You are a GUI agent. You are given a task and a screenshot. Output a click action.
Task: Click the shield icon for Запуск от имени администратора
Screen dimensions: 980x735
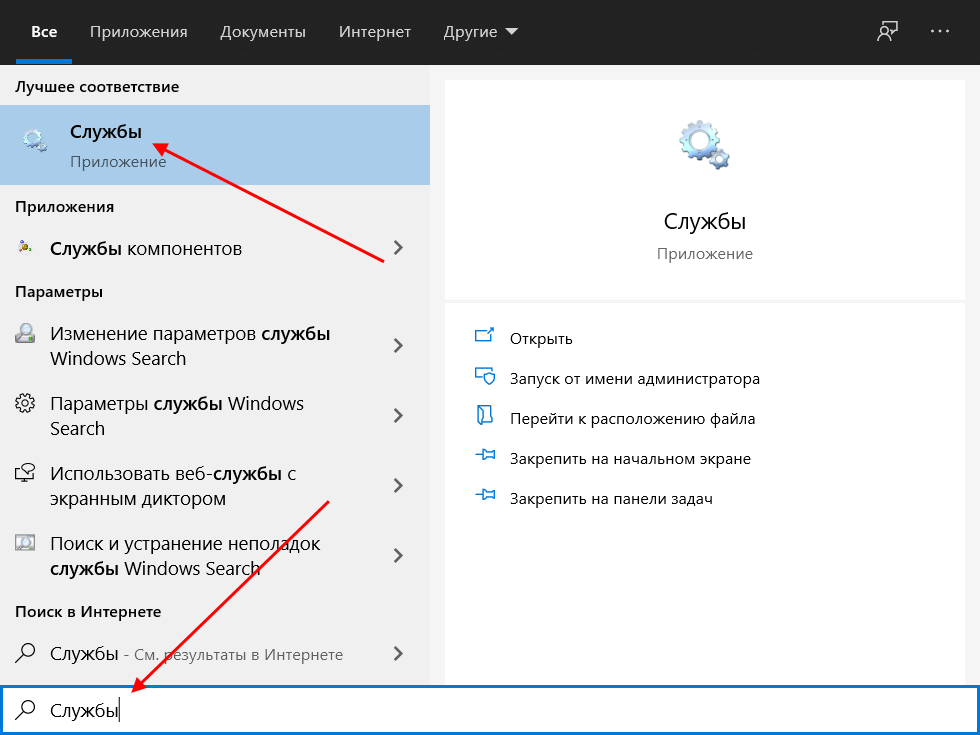pyautogui.click(x=484, y=376)
